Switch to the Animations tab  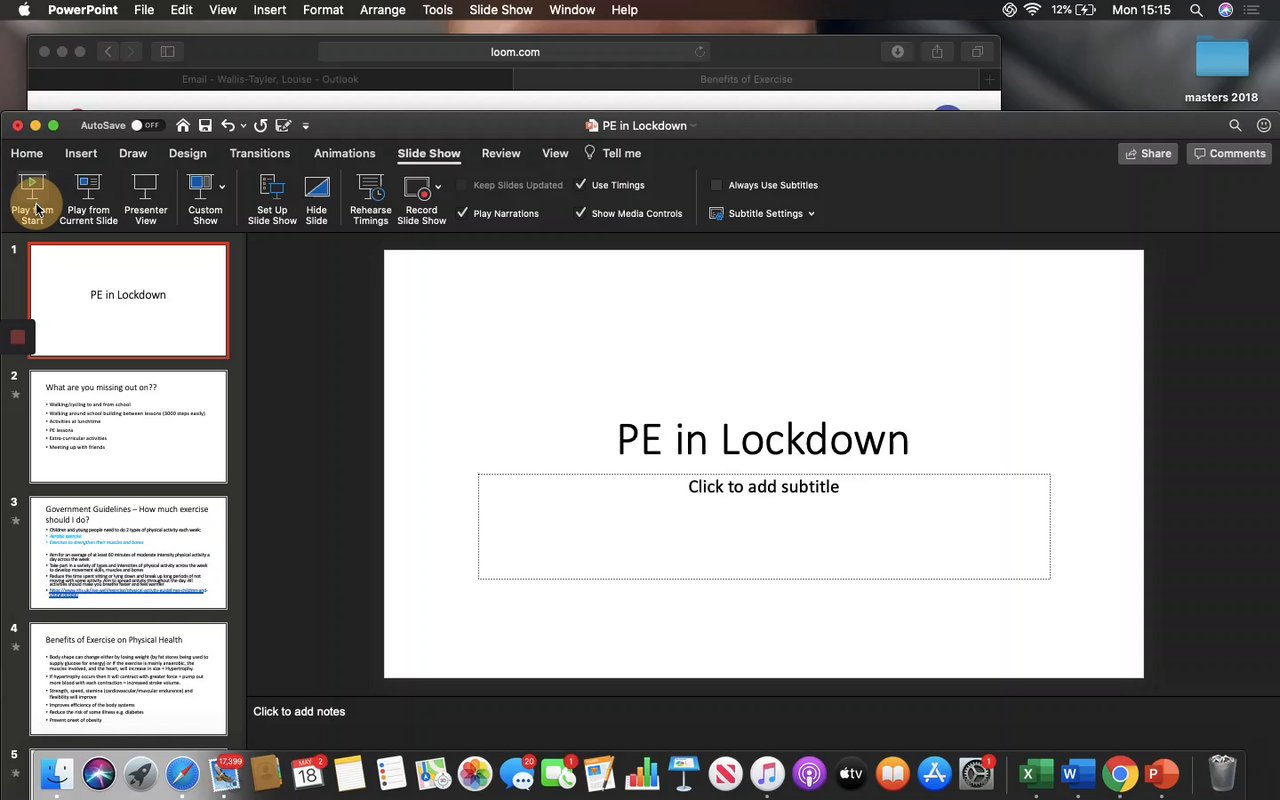tap(344, 153)
